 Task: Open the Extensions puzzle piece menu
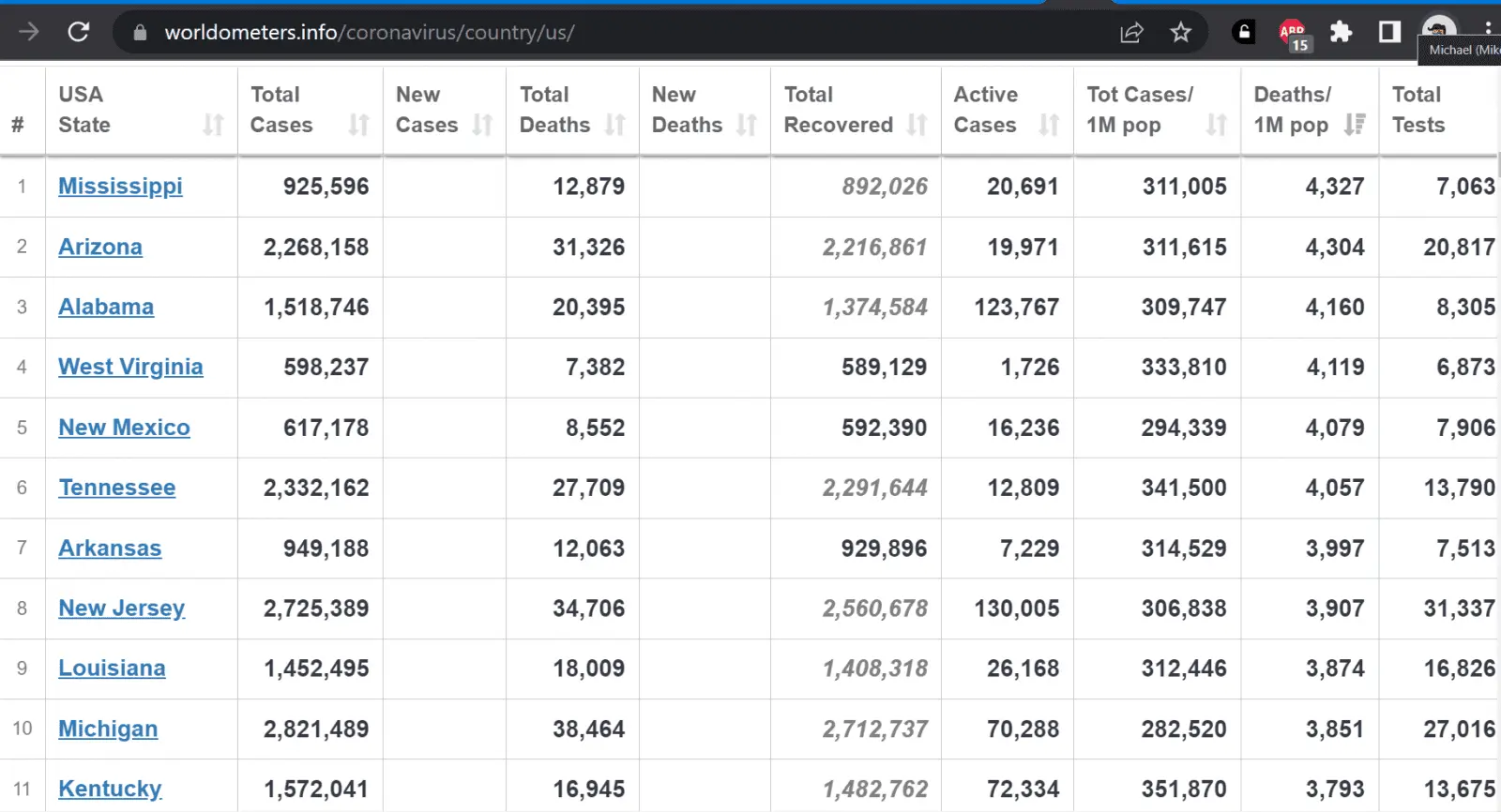pos(1341,33)
